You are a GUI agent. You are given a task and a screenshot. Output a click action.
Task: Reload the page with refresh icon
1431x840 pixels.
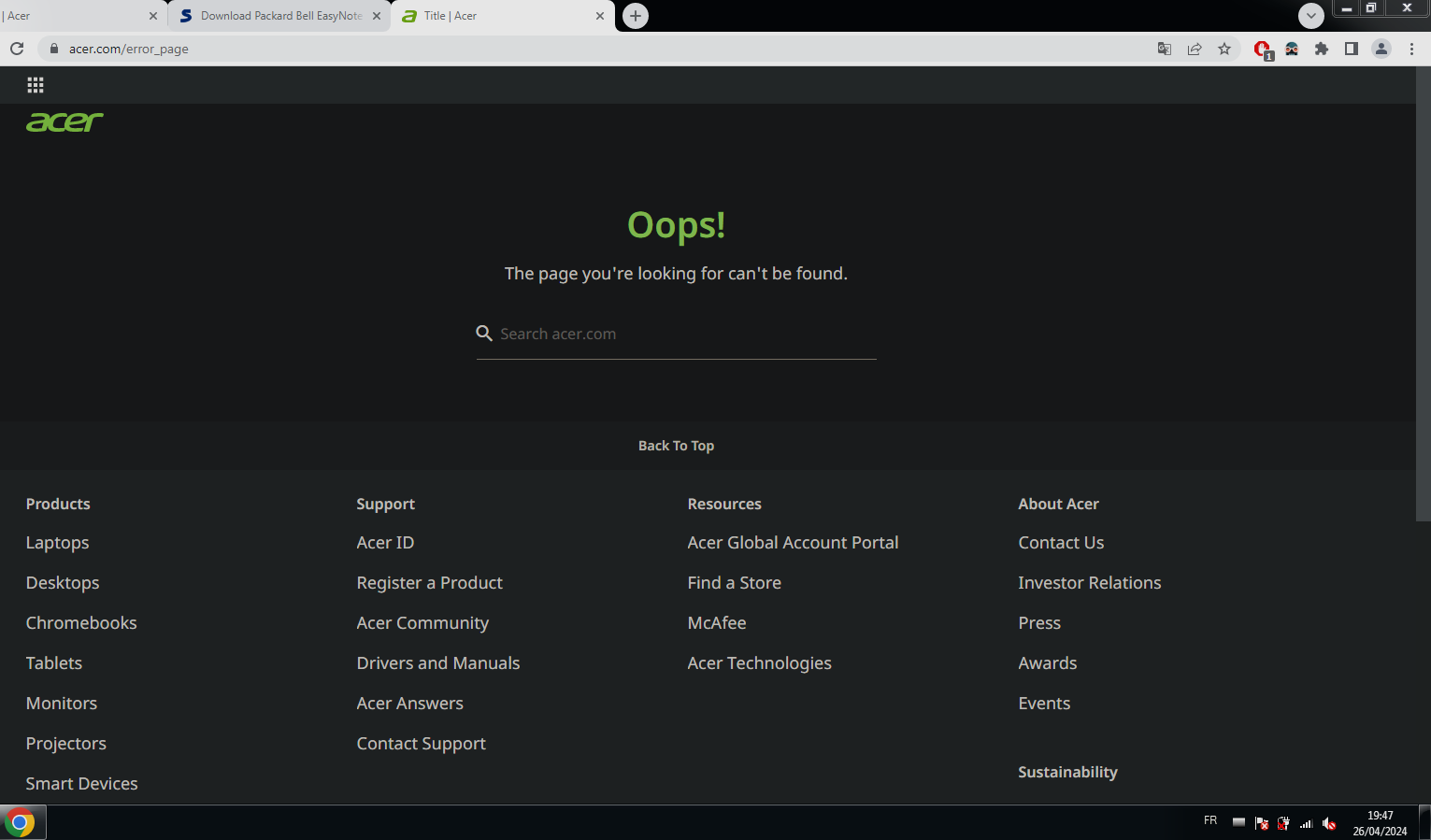[17, 49]
